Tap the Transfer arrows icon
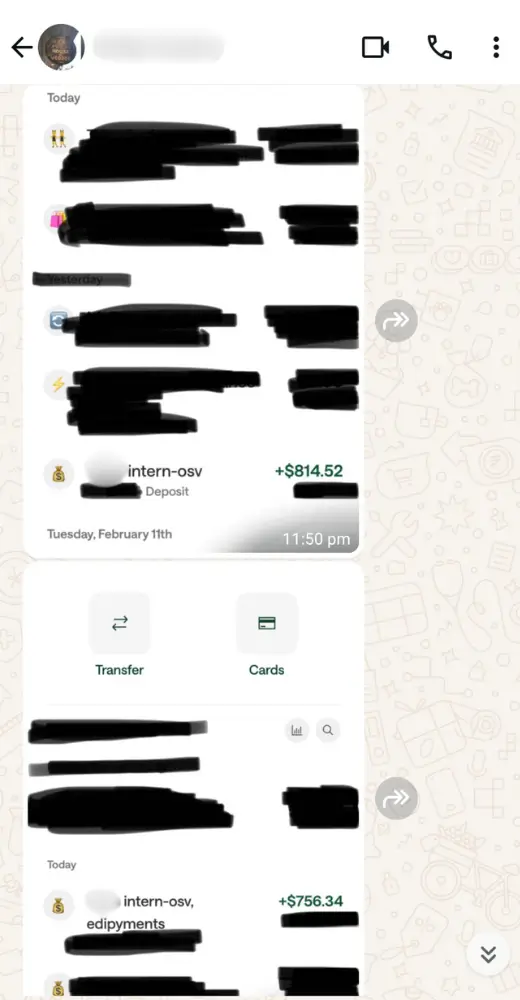This screenshot has height=1000, width=520. point(119,623)
